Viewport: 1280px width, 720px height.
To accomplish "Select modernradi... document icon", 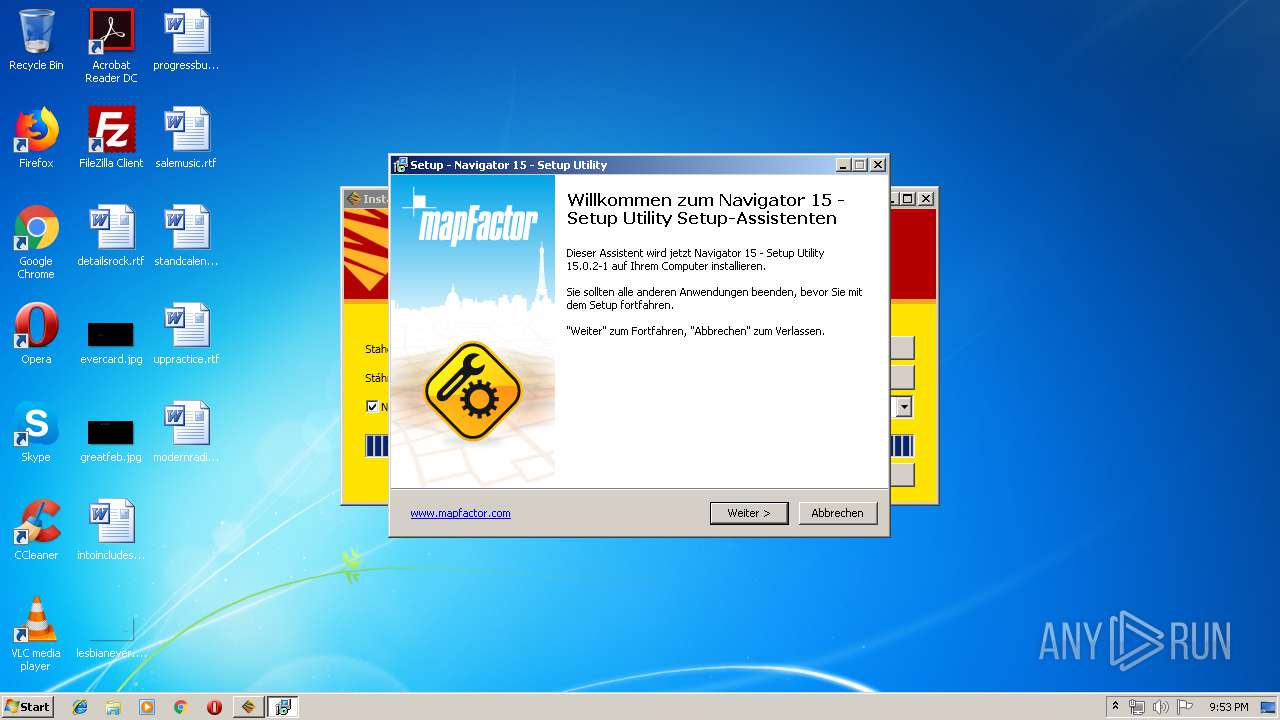I will point(186,432).
